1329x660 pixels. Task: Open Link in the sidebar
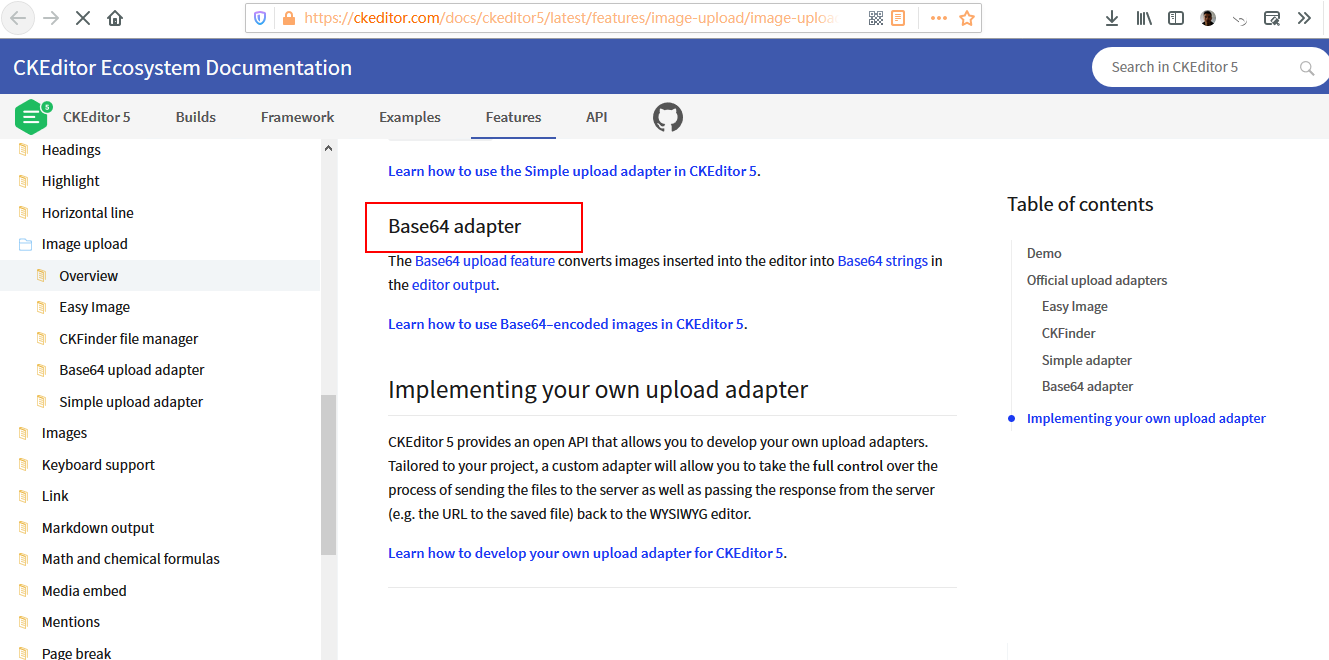(x=55, y=496)
